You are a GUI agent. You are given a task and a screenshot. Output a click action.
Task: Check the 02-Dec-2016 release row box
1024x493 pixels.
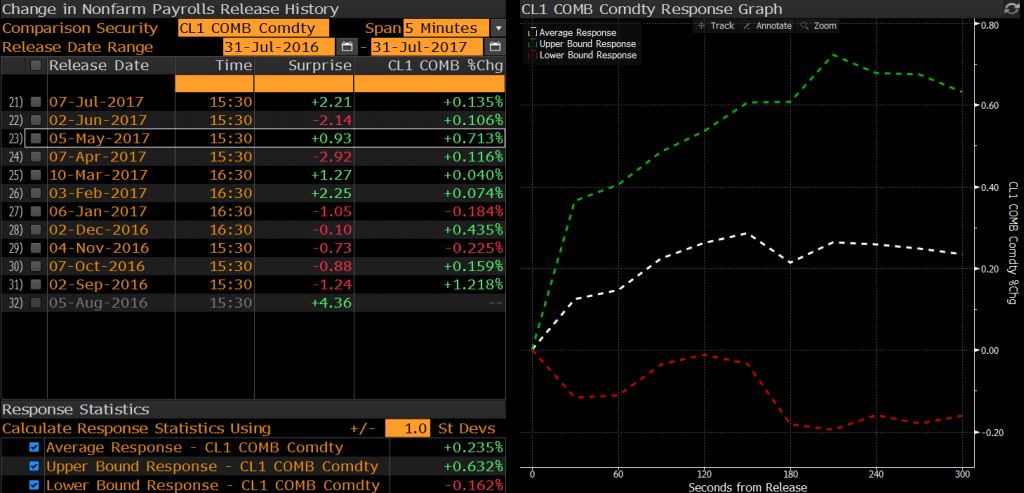pyautogui.click(x=36, y=230)
